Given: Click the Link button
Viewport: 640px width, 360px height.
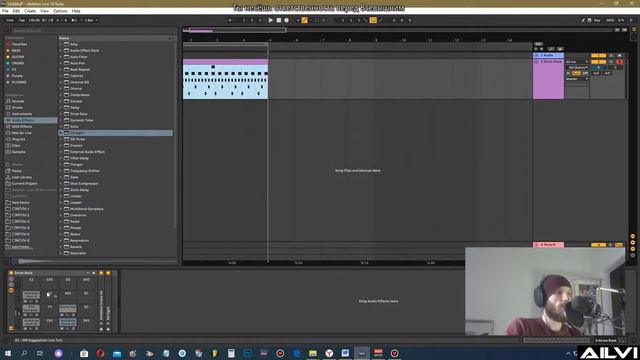Looking at the screenshot, I should pyautogui.click(x=10, y=20).
